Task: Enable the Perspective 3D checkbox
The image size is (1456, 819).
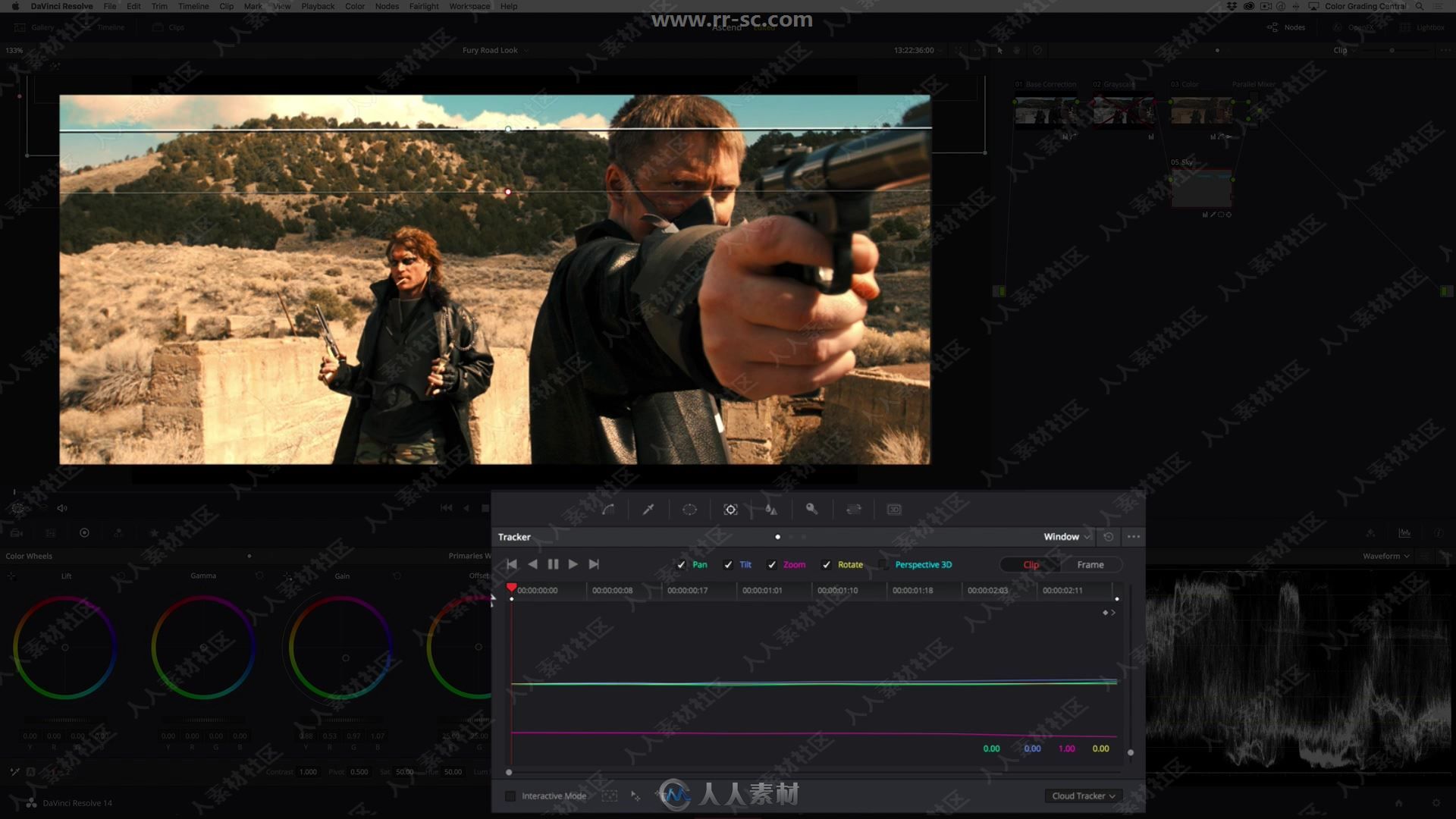Action: pyautogui.click(x=883, y=565)
